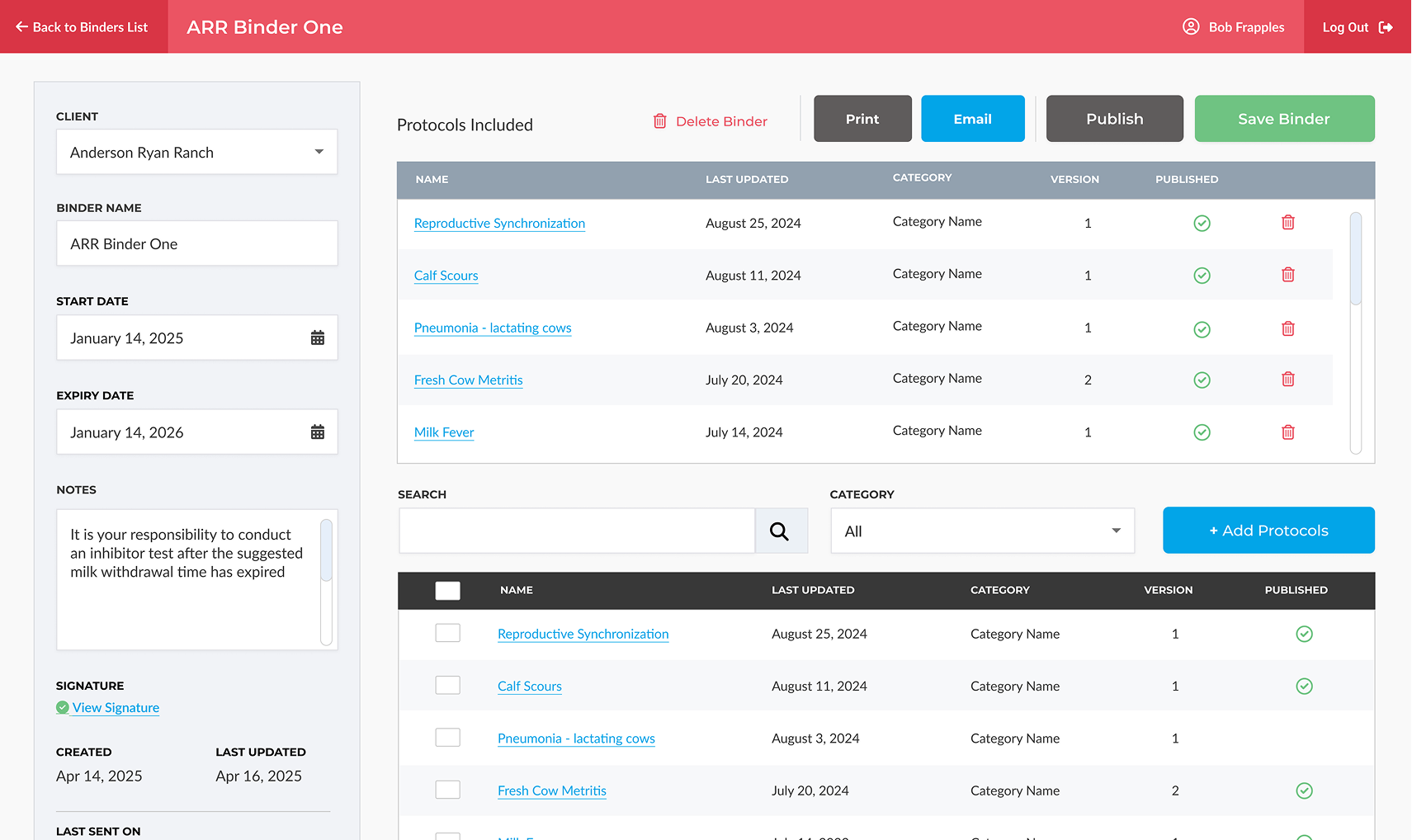The height and width of the screenshot is (840, 1412).
Task: Check the select-all checkbox in table header
Action: click(x=447, y=591)
